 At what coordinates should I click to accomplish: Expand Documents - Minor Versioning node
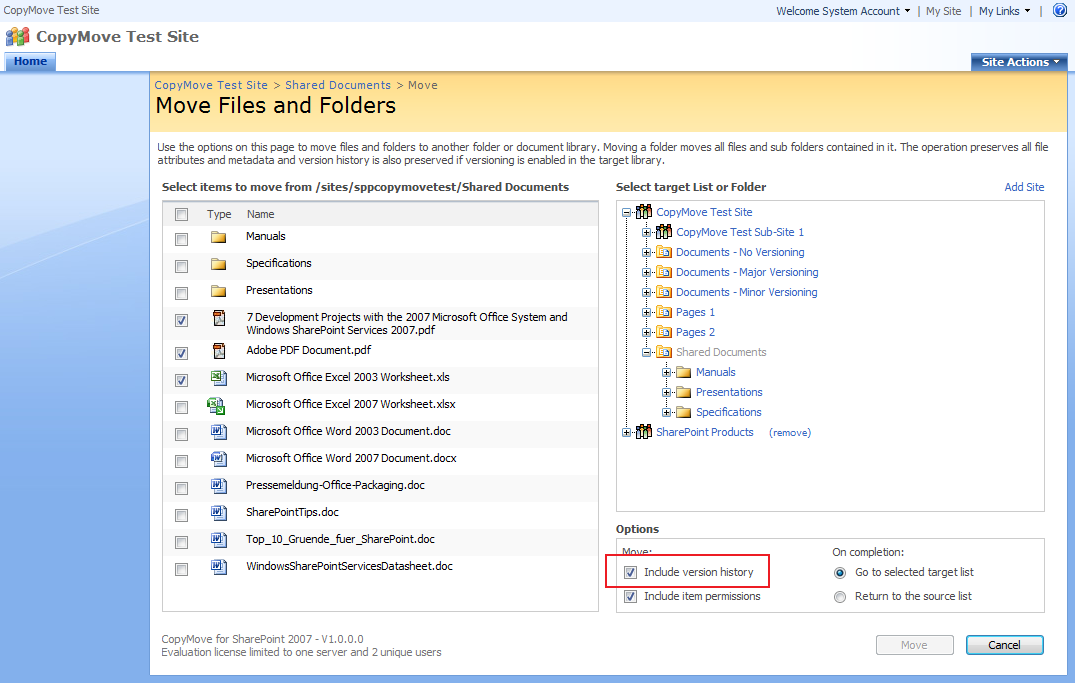point(646,292)
